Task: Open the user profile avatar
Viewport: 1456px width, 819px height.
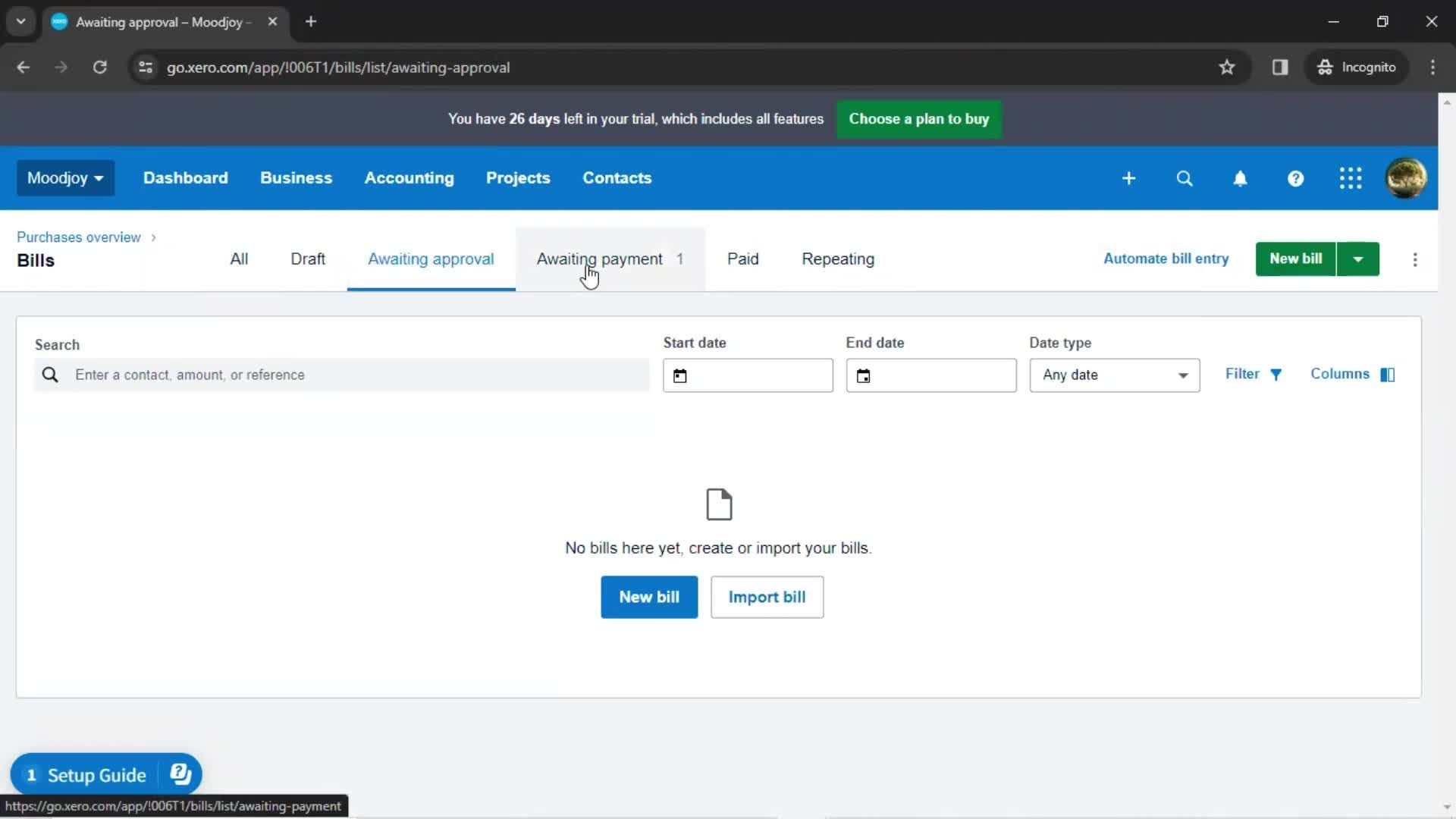Action: [1406, 178]
